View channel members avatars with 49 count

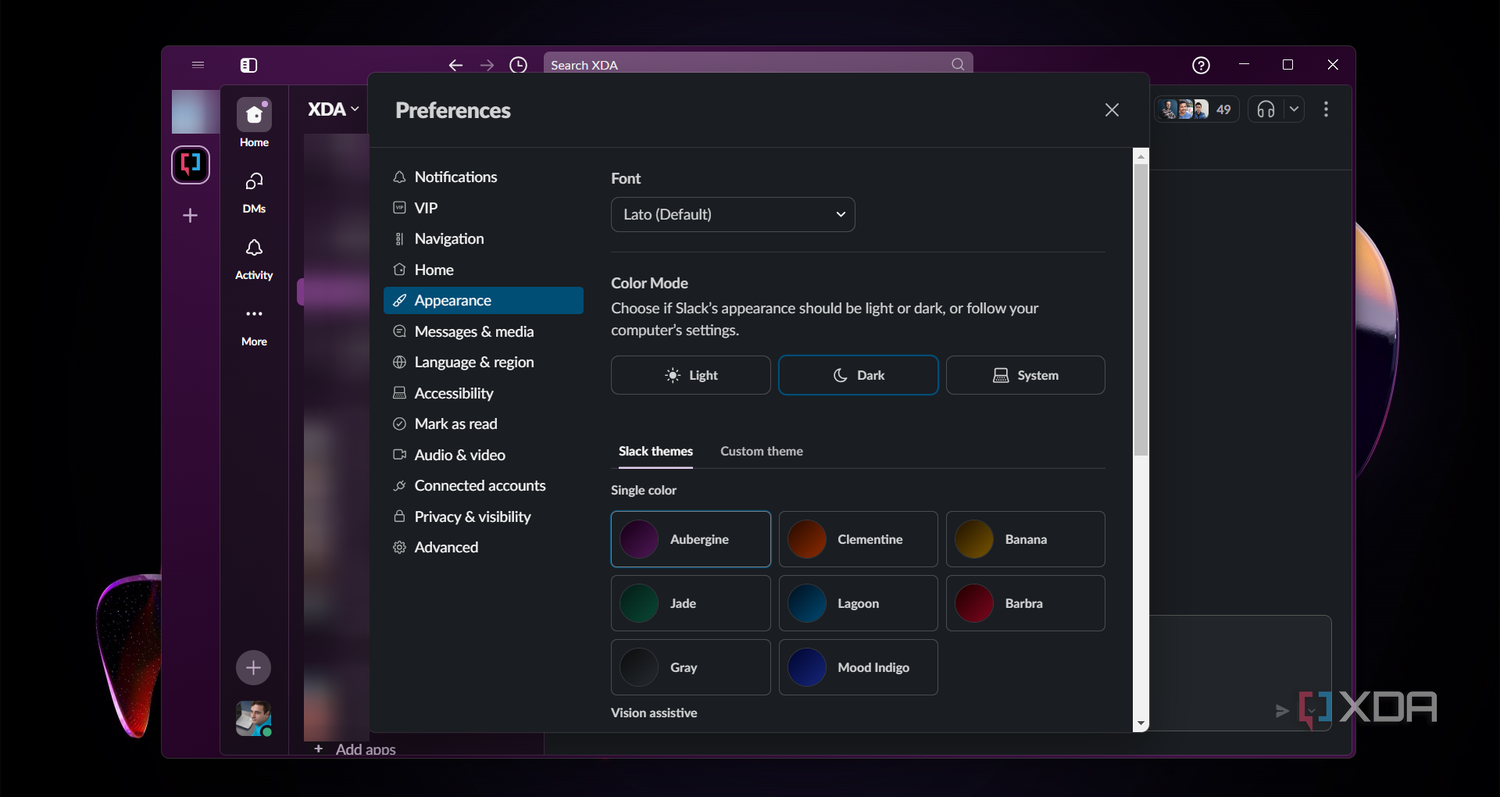pos(1197,109)
